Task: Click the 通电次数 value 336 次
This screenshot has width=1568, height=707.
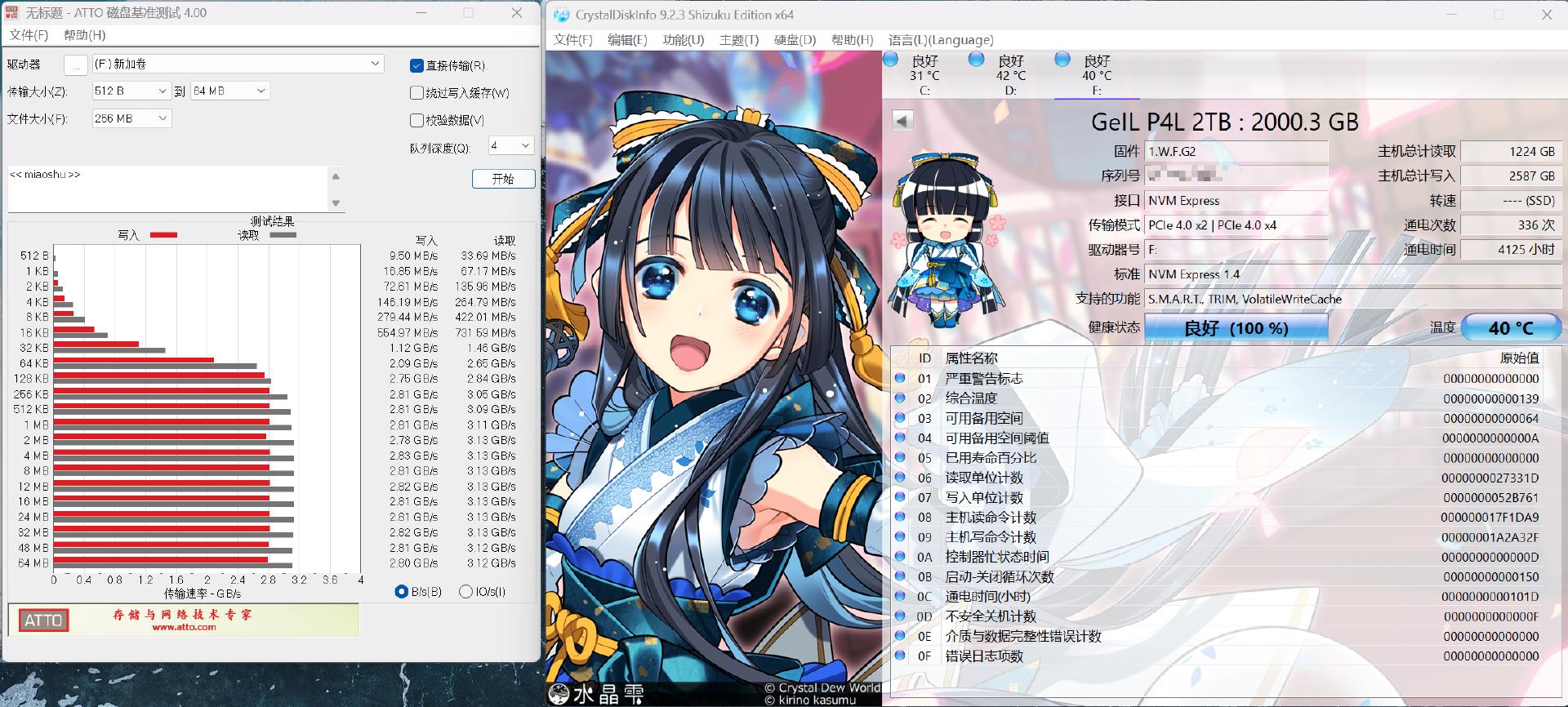Action: 1511,225
